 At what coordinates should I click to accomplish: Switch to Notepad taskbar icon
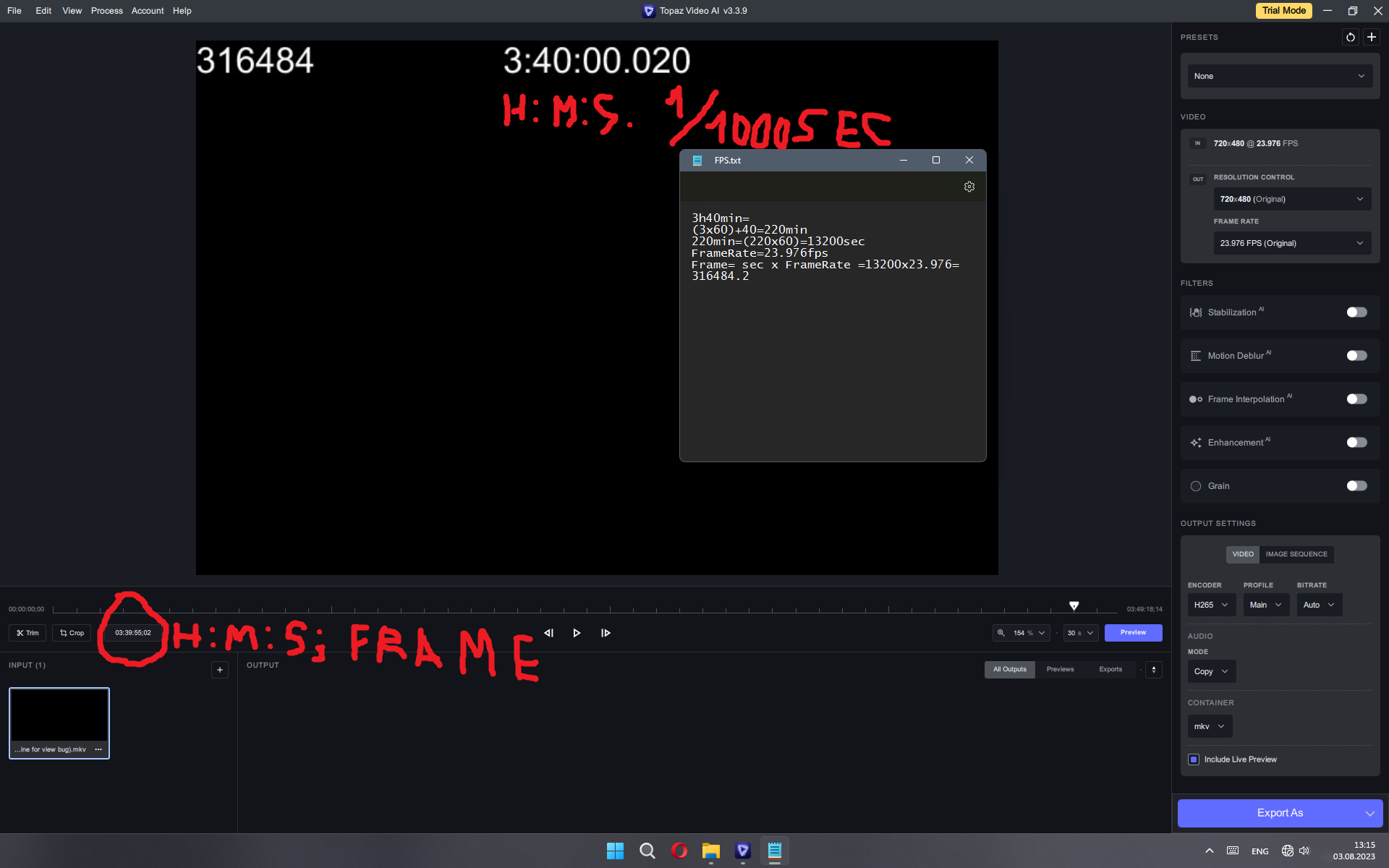[775, 851]
